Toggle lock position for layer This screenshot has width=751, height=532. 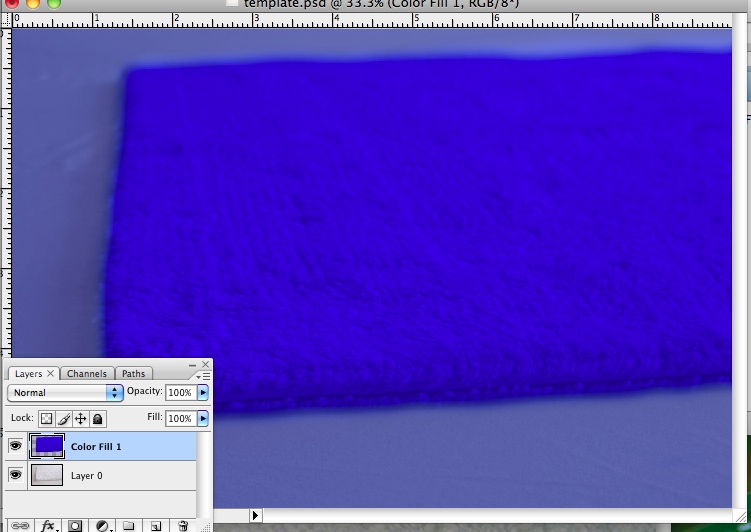point(80,419)
